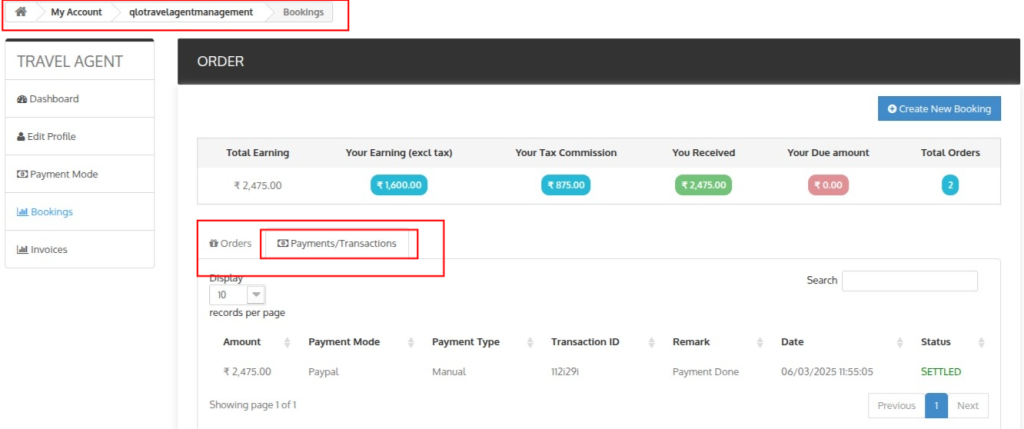Switch to the Orders tab
Screen dimensions: 1024x429
pyautogui.click(x=230, y=243)
